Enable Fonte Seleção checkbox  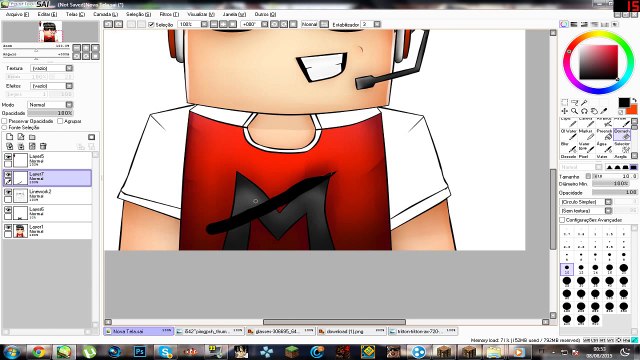click(4, 128)
